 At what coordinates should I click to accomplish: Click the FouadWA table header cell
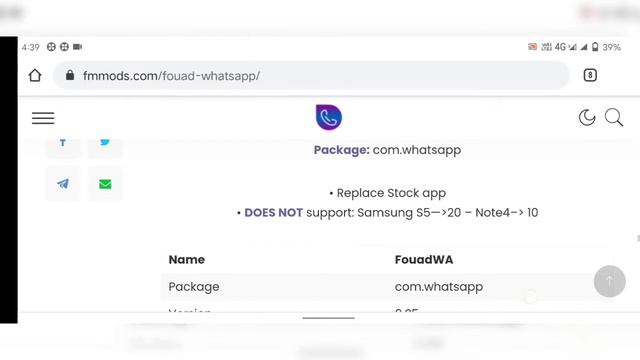point(424,260)
